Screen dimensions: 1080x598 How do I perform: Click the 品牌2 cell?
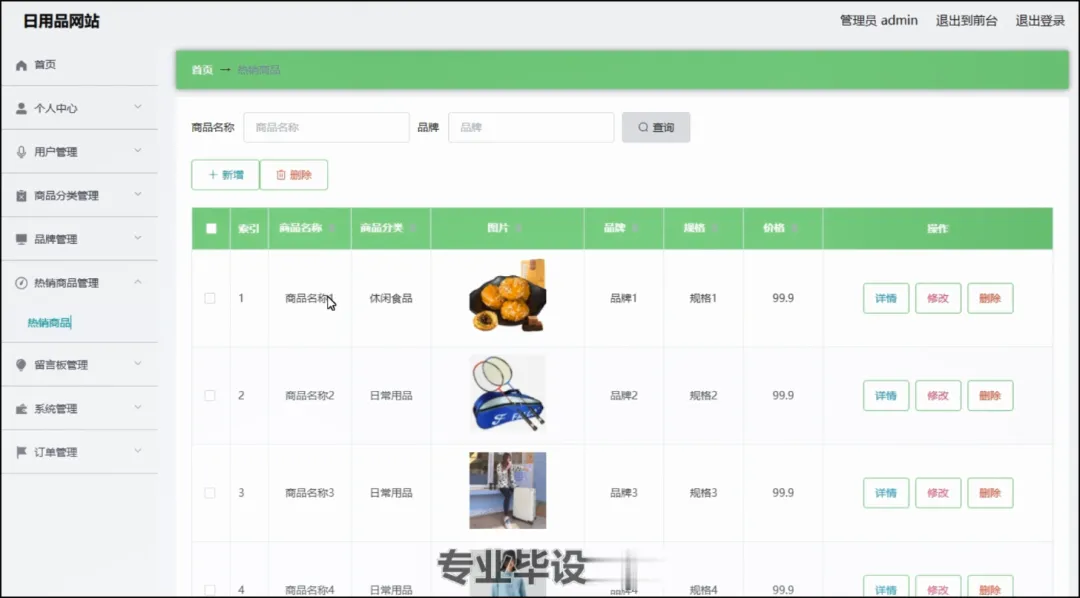pos(623,395)
